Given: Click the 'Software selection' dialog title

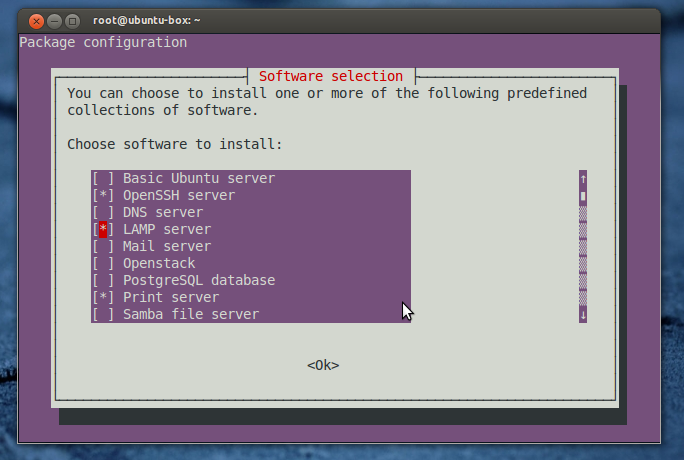Looking at the screenshot, I should (331, 76).
